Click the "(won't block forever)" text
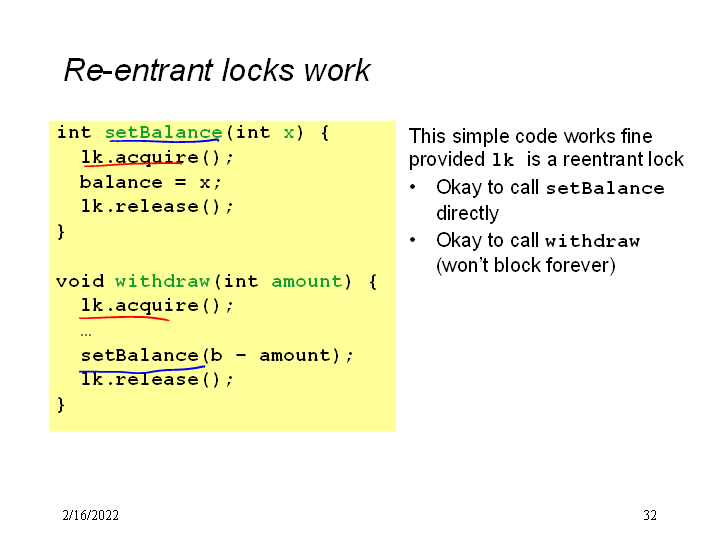Viewport: 720px width, 540px height. pyautogui.click(x=525, y=265)
